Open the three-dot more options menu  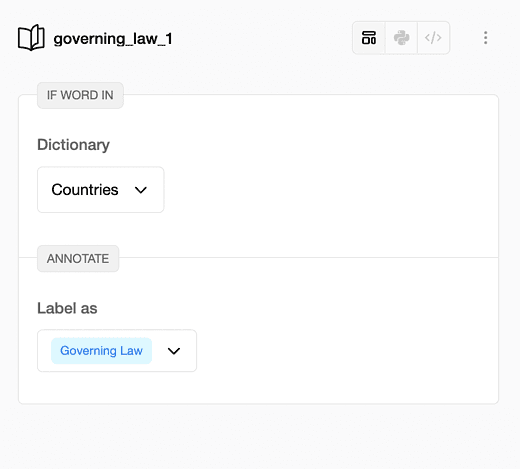pos(485,38)
